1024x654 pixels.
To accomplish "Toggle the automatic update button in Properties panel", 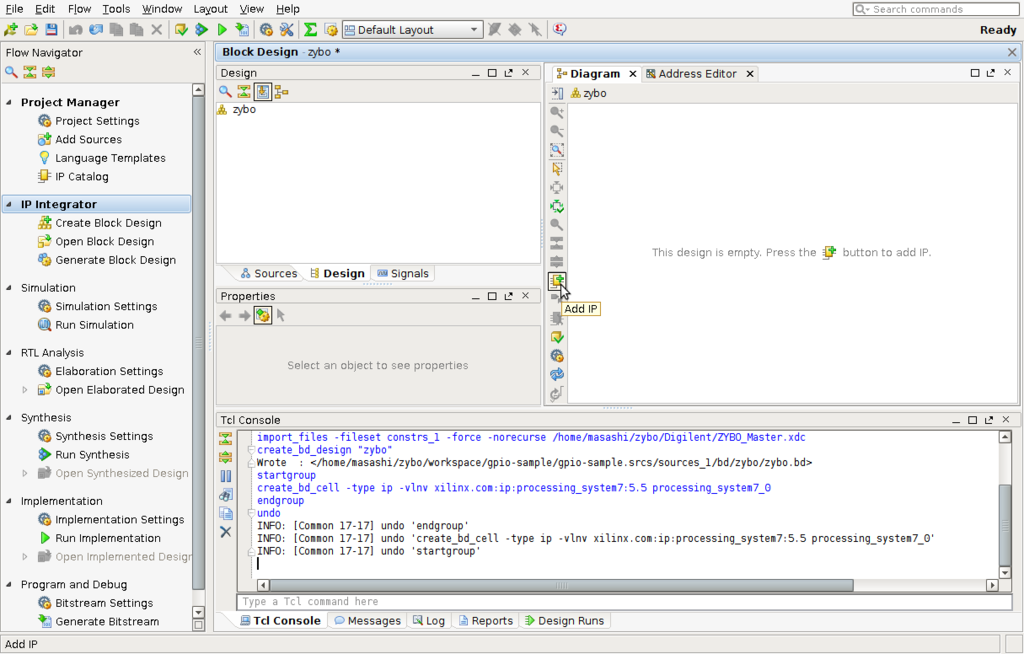I will [x=263, y=316].
